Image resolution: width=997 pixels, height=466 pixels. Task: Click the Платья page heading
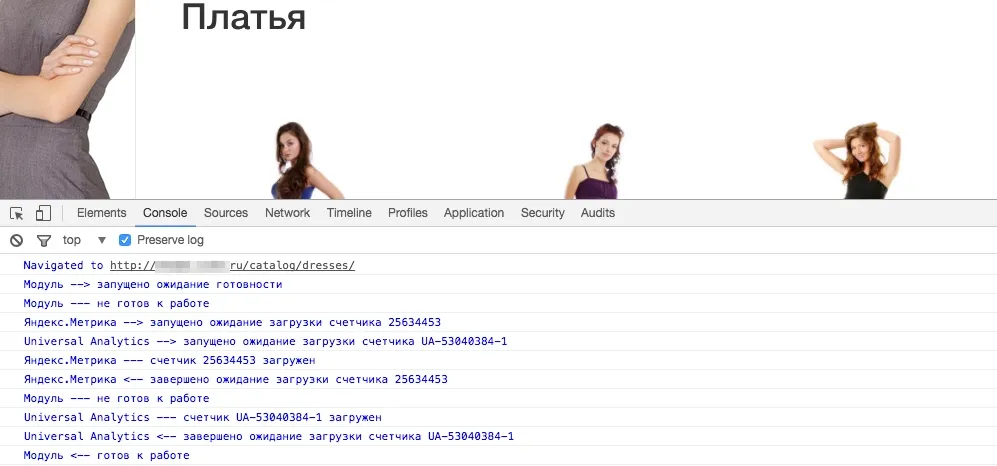243,17
